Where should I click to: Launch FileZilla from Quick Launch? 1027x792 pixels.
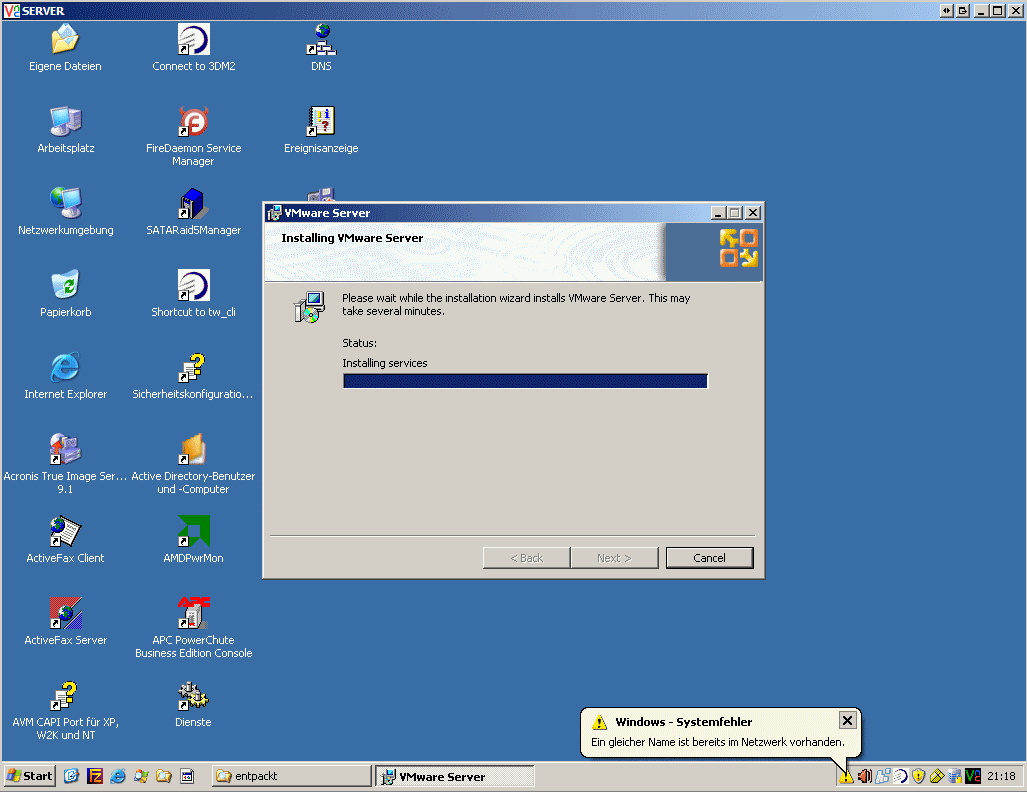point(96,776)
